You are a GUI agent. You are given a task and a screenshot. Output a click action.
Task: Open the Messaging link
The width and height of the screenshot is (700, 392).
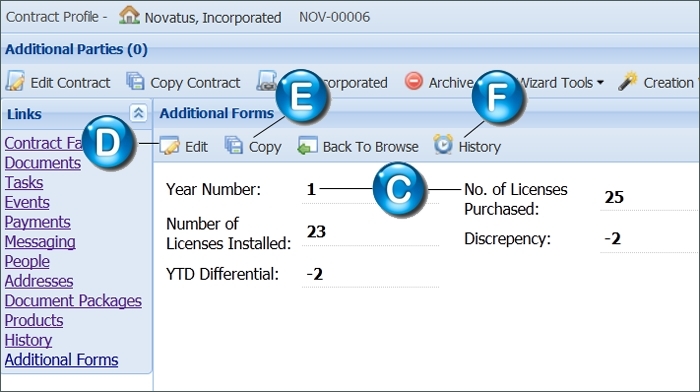click(40, 242)
